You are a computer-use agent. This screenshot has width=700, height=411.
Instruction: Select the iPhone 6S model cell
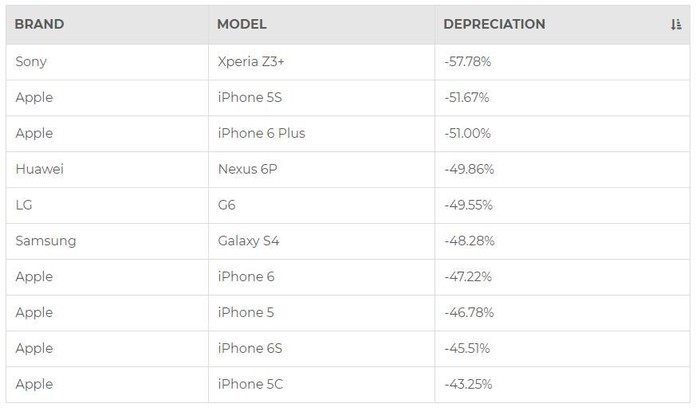coord(251,348)
